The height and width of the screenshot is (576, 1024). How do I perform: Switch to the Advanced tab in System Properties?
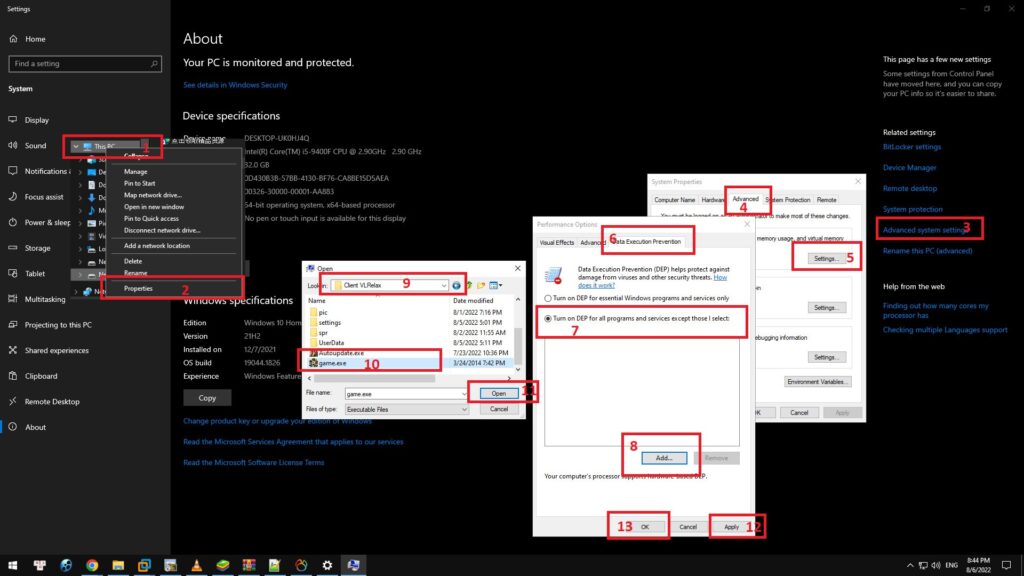tap(745, 199)
